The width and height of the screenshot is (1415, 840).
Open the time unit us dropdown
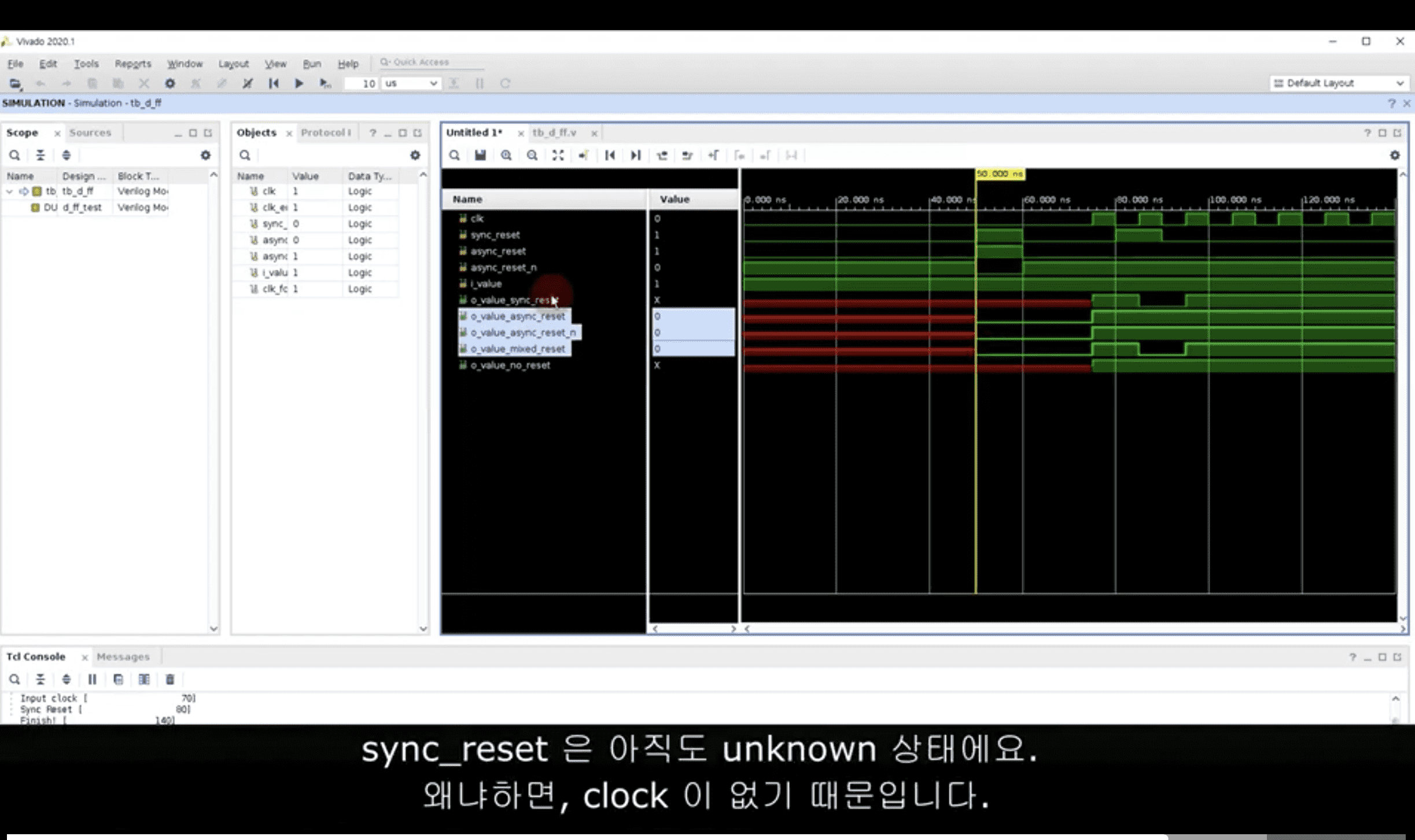411,83
